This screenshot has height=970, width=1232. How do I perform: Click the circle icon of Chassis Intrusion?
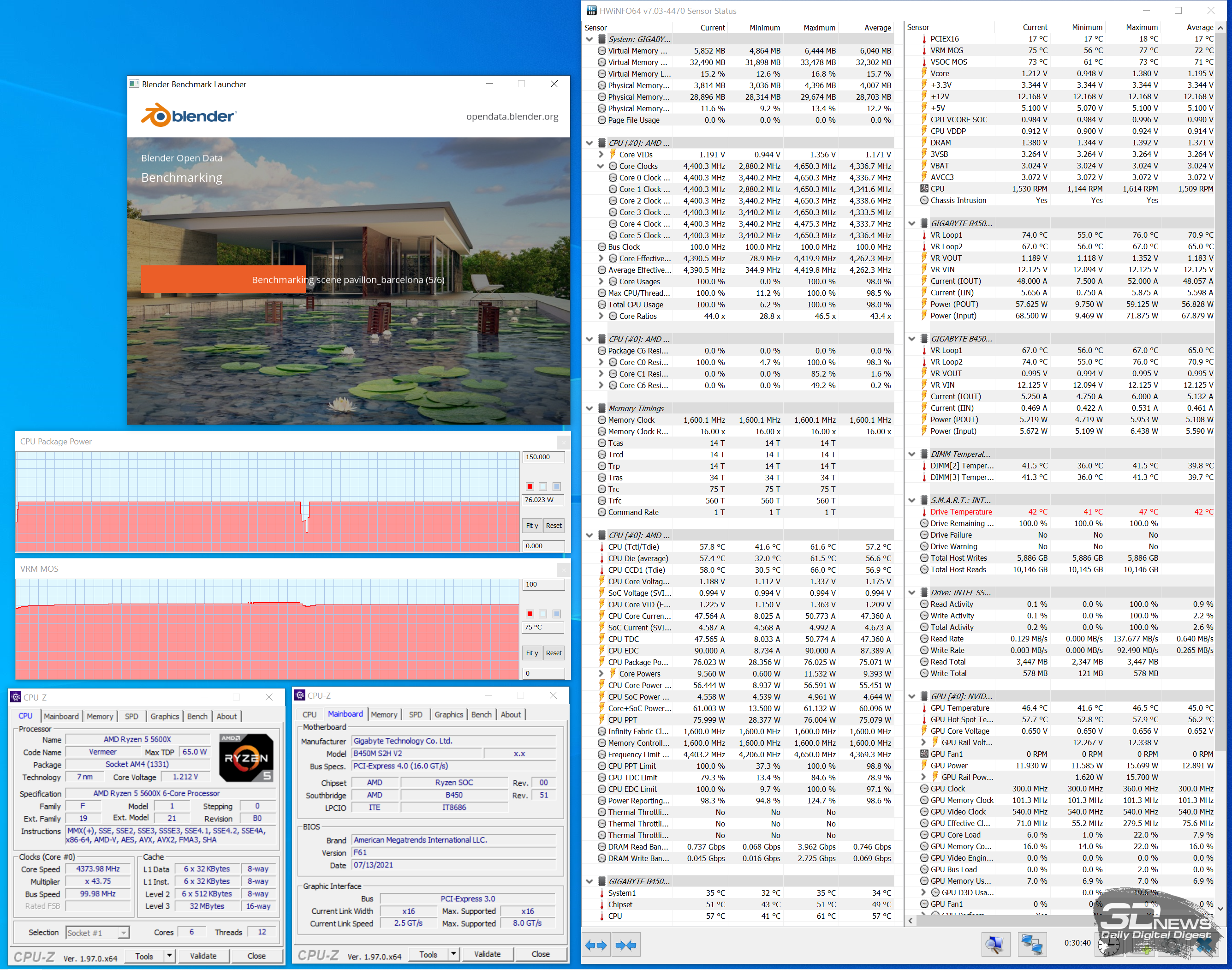(924, 200)
